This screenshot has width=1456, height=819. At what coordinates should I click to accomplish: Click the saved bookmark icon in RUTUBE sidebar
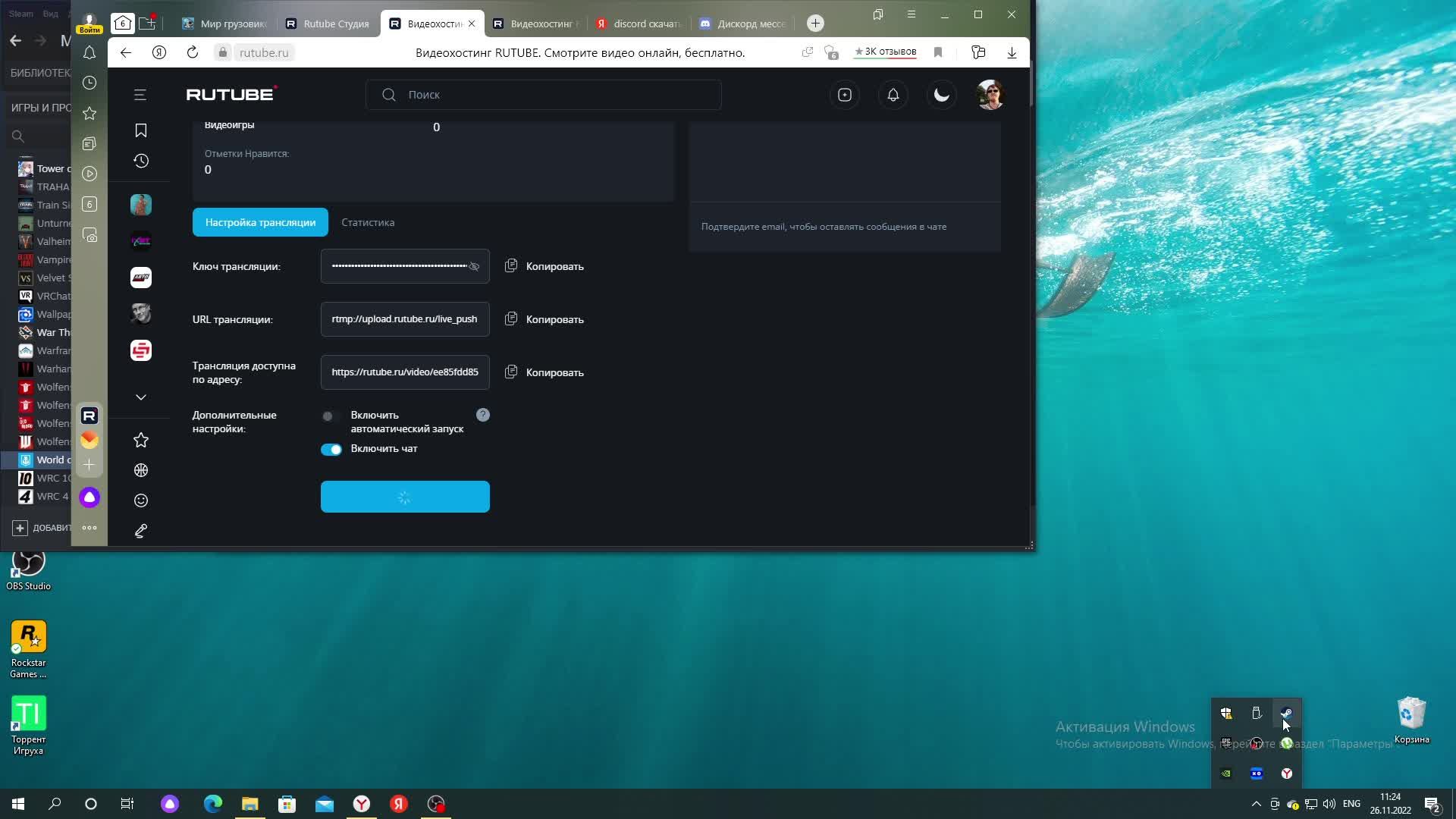coord(140,130)
